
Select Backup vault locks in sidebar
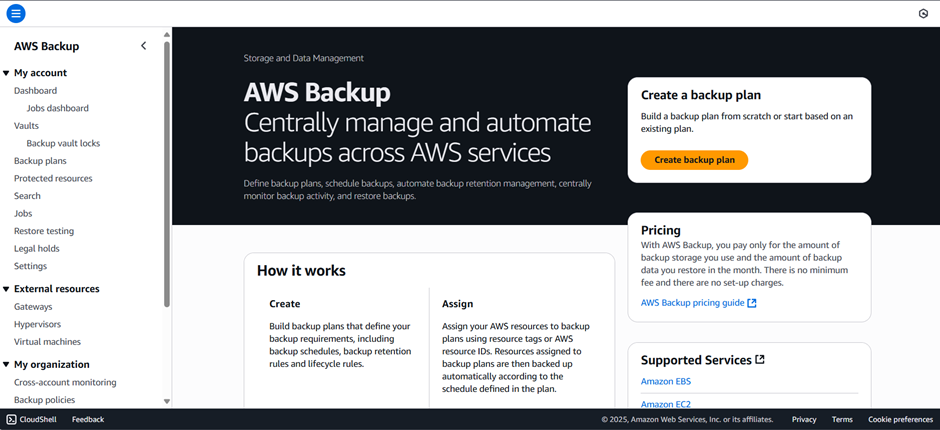(63, 143)
